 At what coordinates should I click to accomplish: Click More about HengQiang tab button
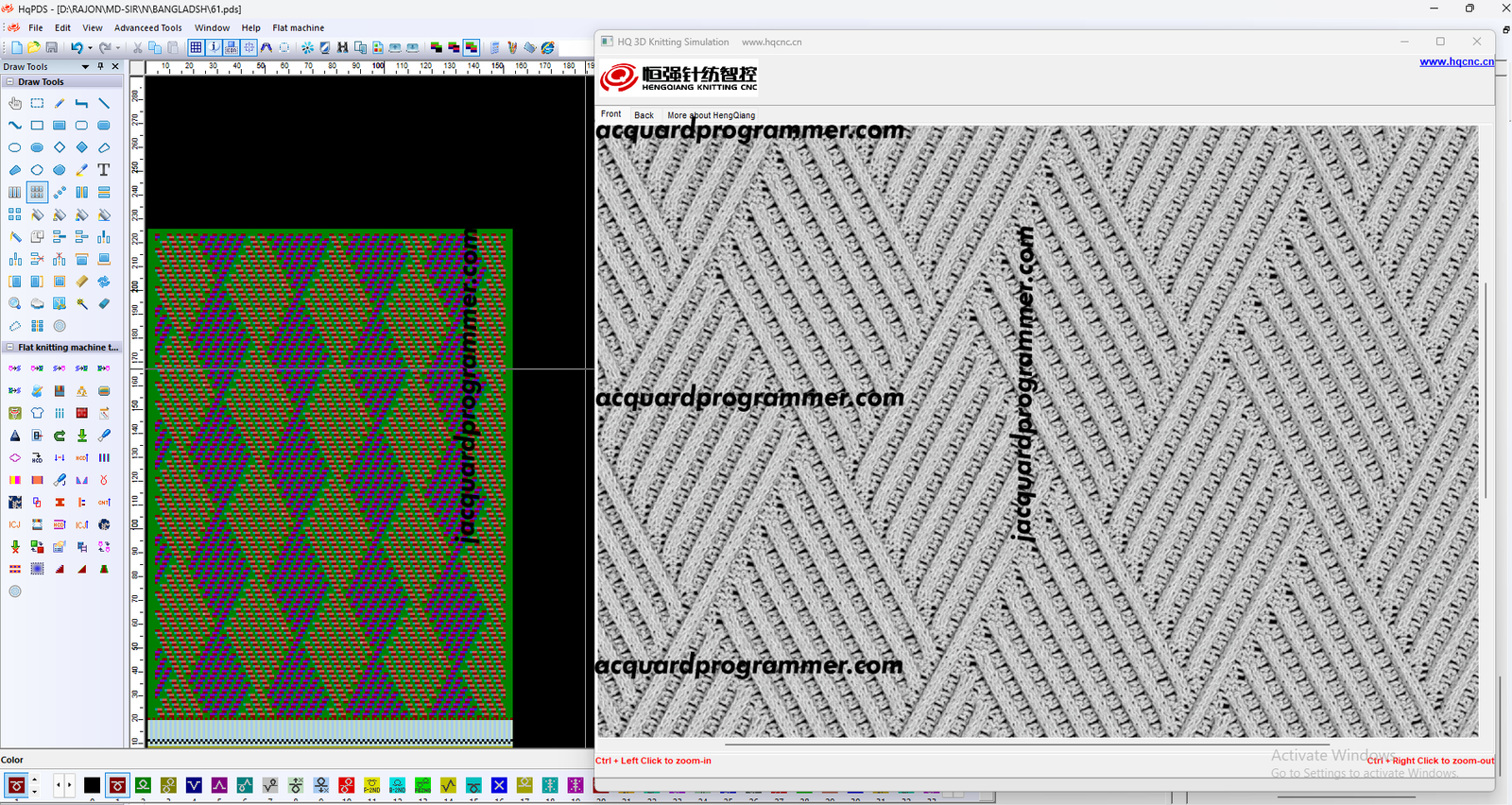coord(711,115)
